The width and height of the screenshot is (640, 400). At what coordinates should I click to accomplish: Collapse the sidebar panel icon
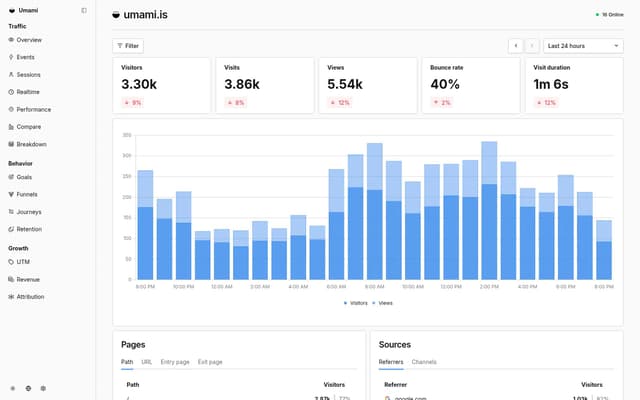(x=84, y=10)
